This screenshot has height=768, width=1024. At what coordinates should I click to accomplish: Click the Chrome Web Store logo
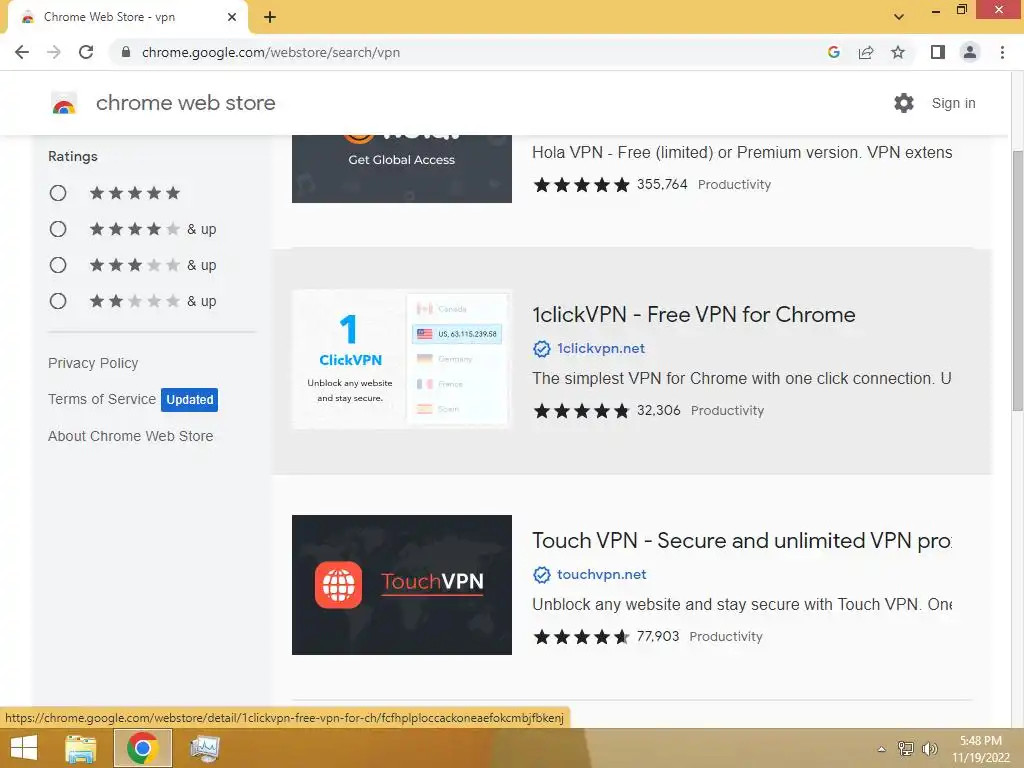64,103
